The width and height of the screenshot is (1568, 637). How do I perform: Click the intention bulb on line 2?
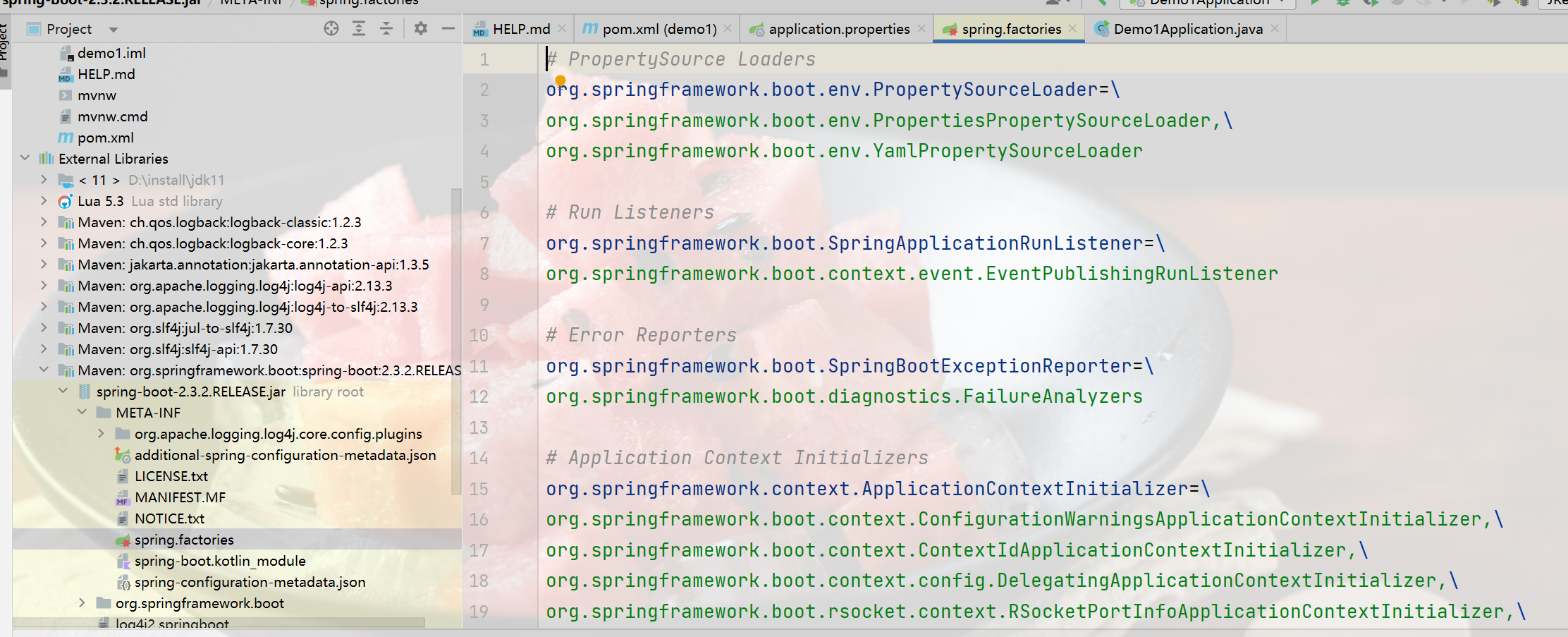pyautogui.click(x=561, y=80)
